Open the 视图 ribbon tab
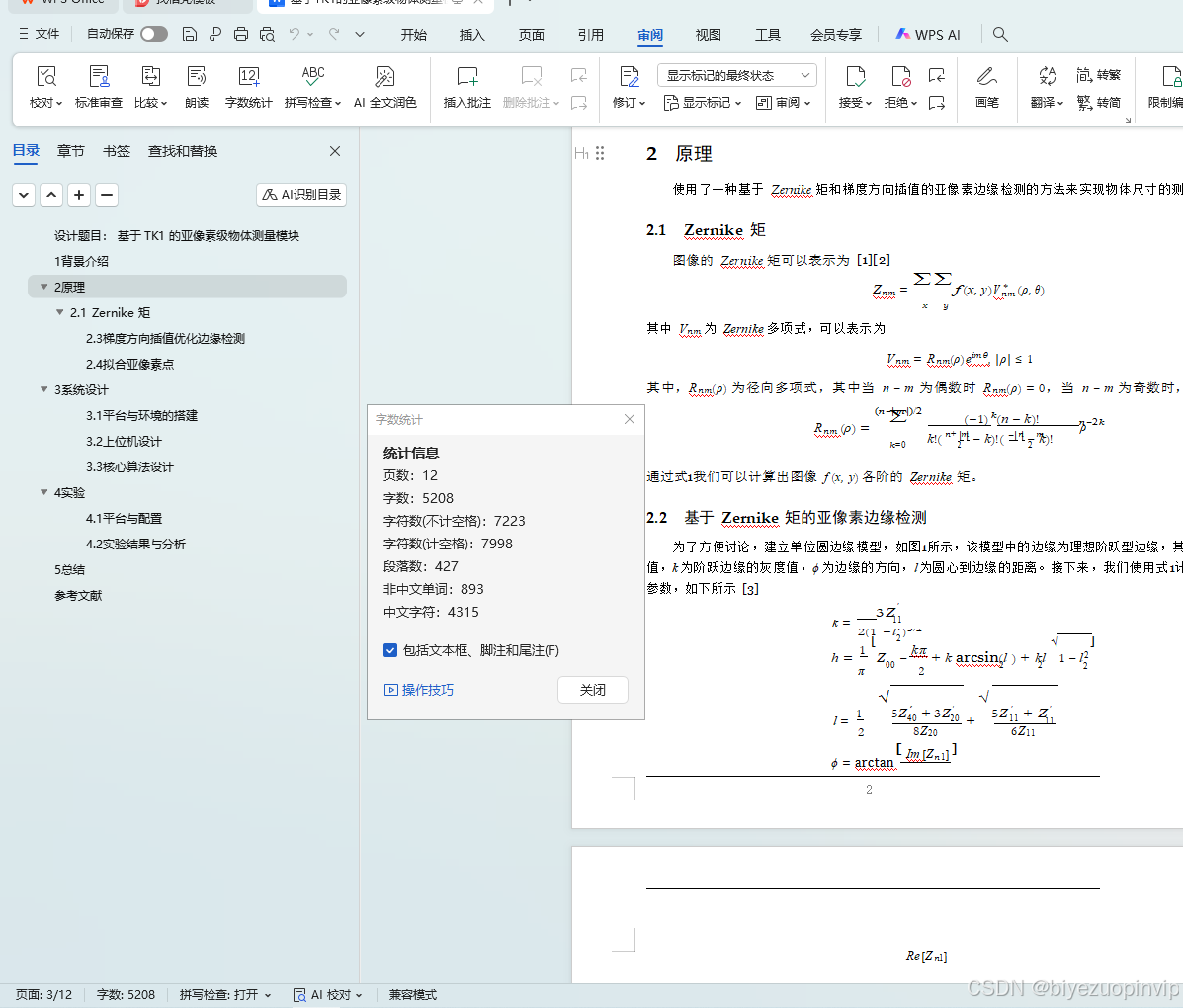This screenshot has height=1008, width=1183. (x=709, y=35)
